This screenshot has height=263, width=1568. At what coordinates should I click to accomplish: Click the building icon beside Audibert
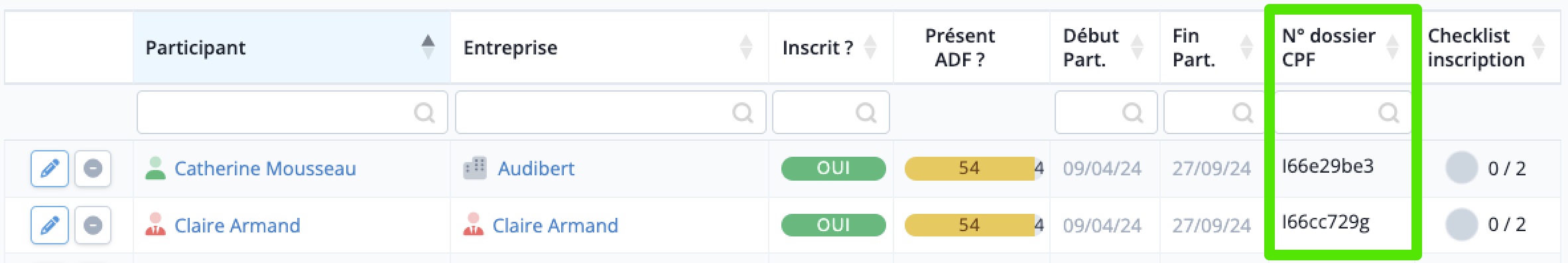click(x=475, y=169)
